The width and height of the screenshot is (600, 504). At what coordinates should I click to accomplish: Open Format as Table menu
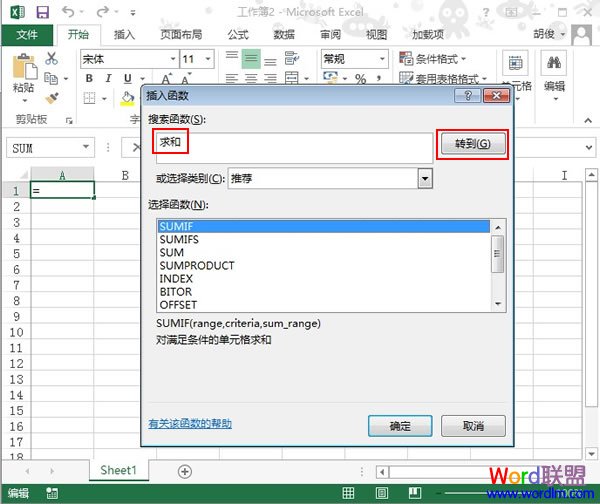[x=443, y=79]
